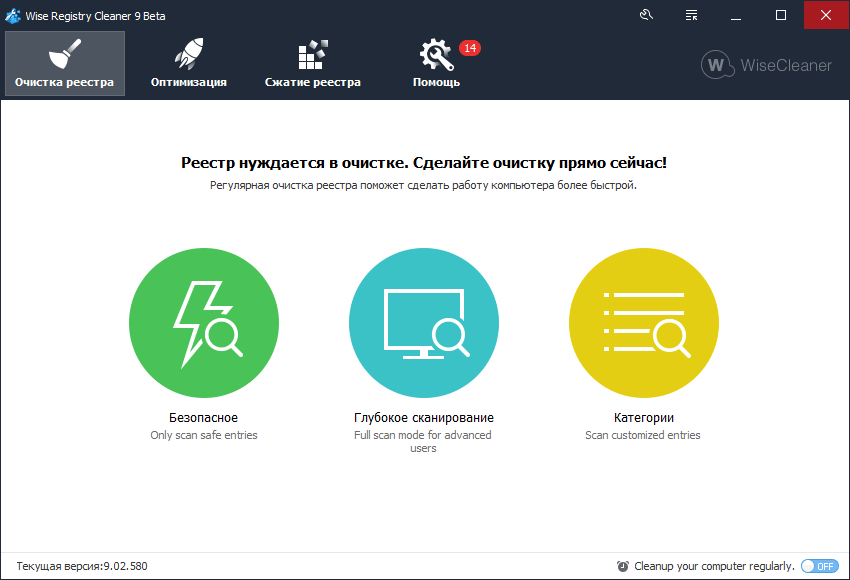Open the Очистка реестра tab
850x580 pixels.
pos(65,63)
